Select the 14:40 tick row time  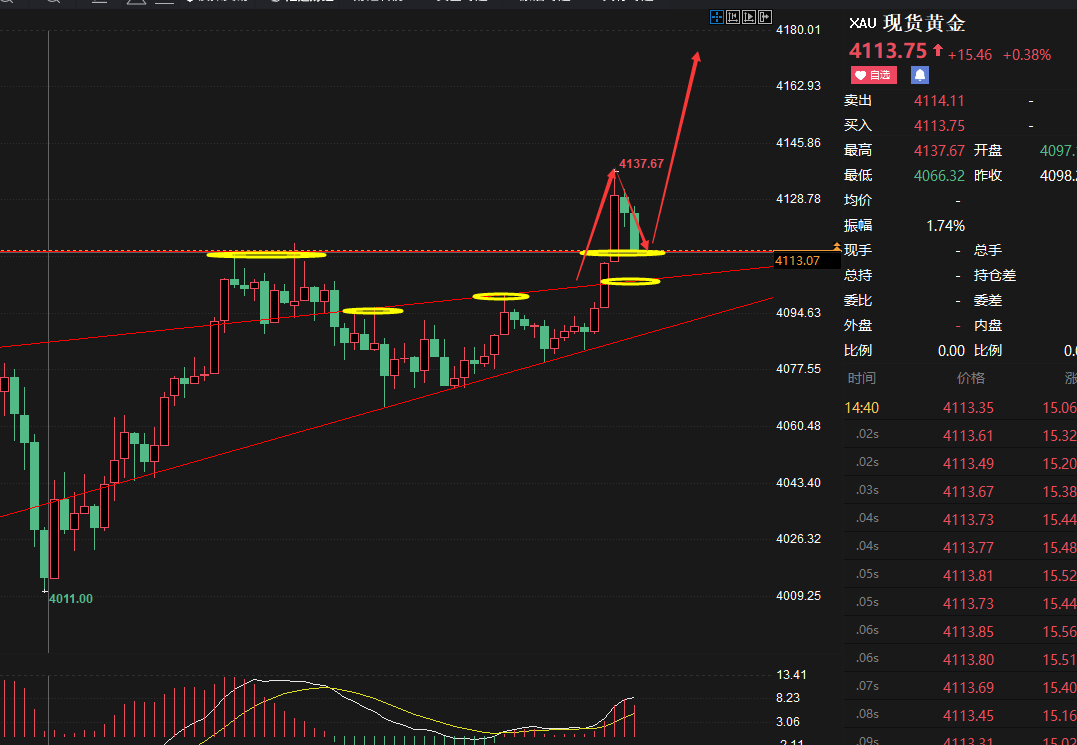coord(861,408)
